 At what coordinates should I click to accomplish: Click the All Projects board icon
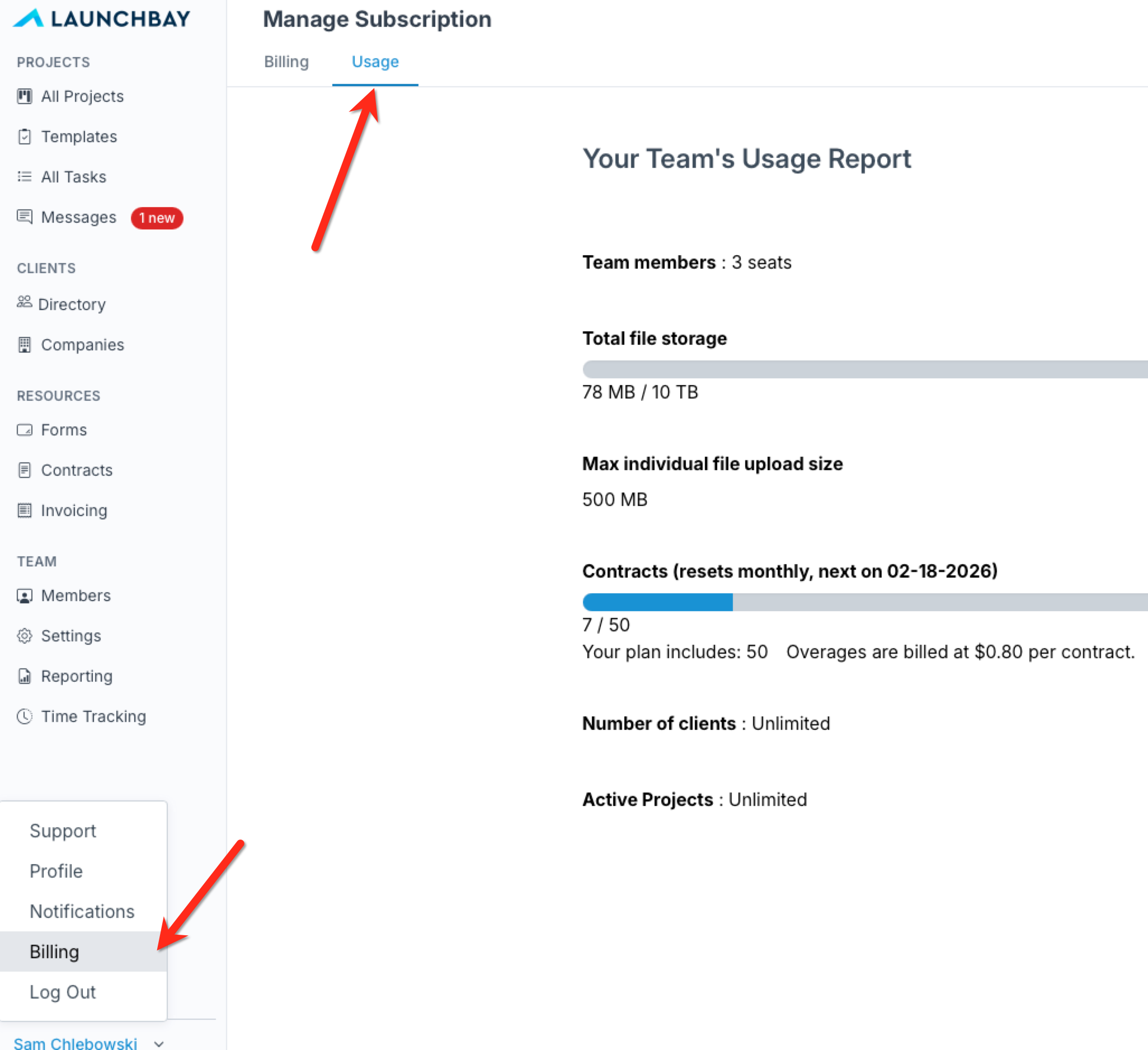[x=25, y=96]
